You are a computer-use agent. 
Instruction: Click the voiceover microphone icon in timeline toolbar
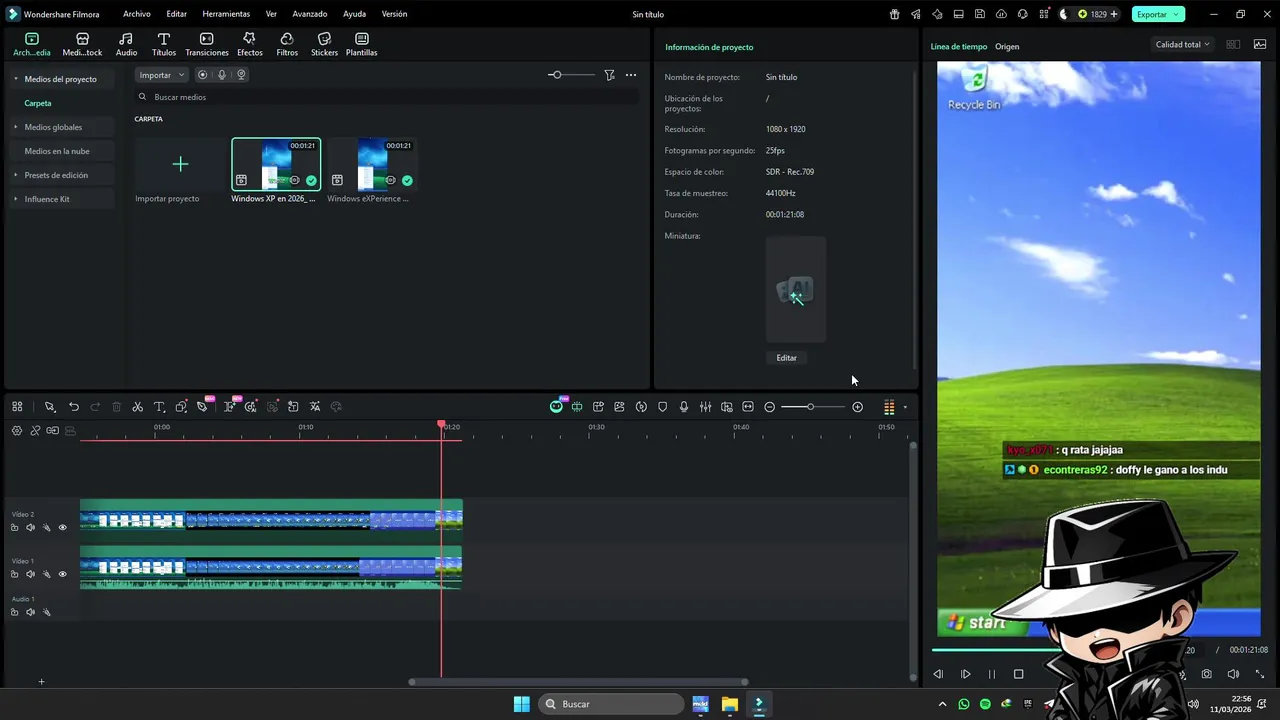click(x=684, y=407)
